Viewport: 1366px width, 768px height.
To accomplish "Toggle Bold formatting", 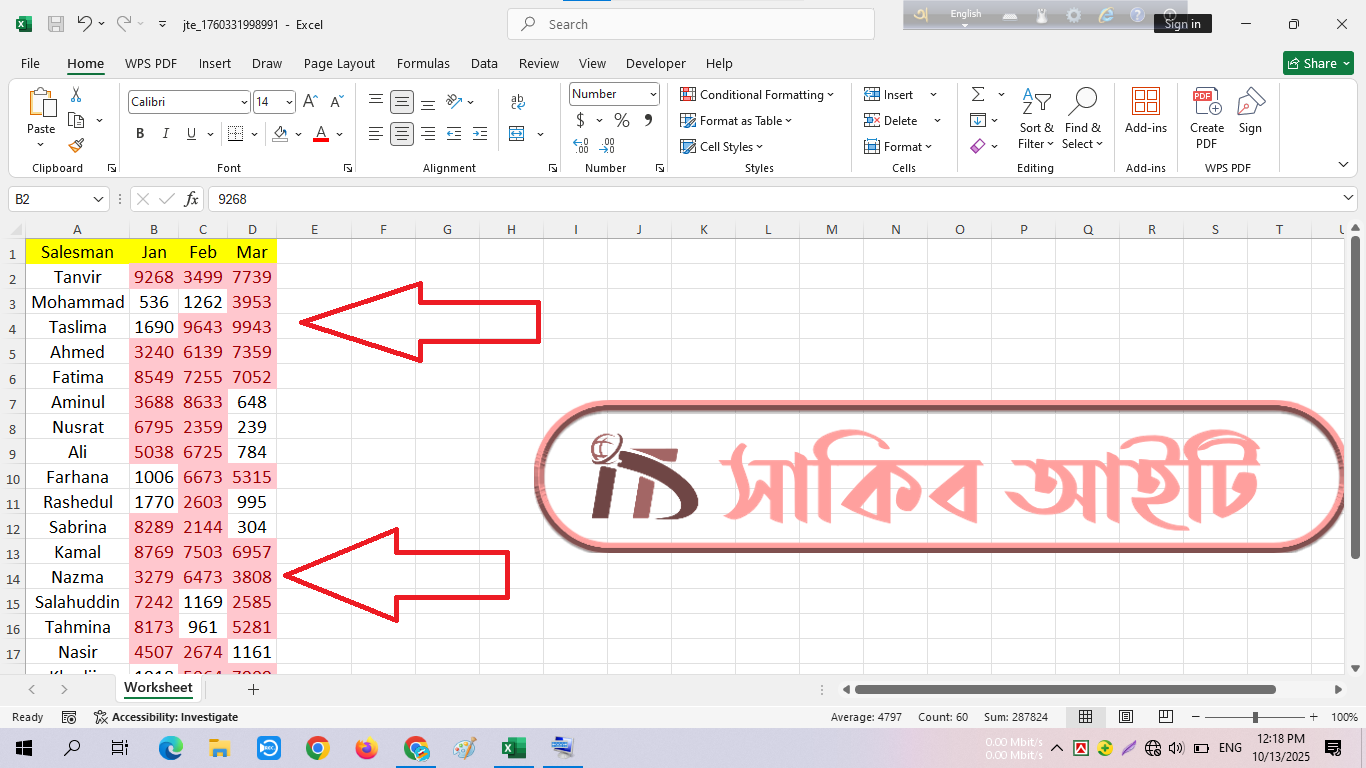I will (x=140, y=134).
